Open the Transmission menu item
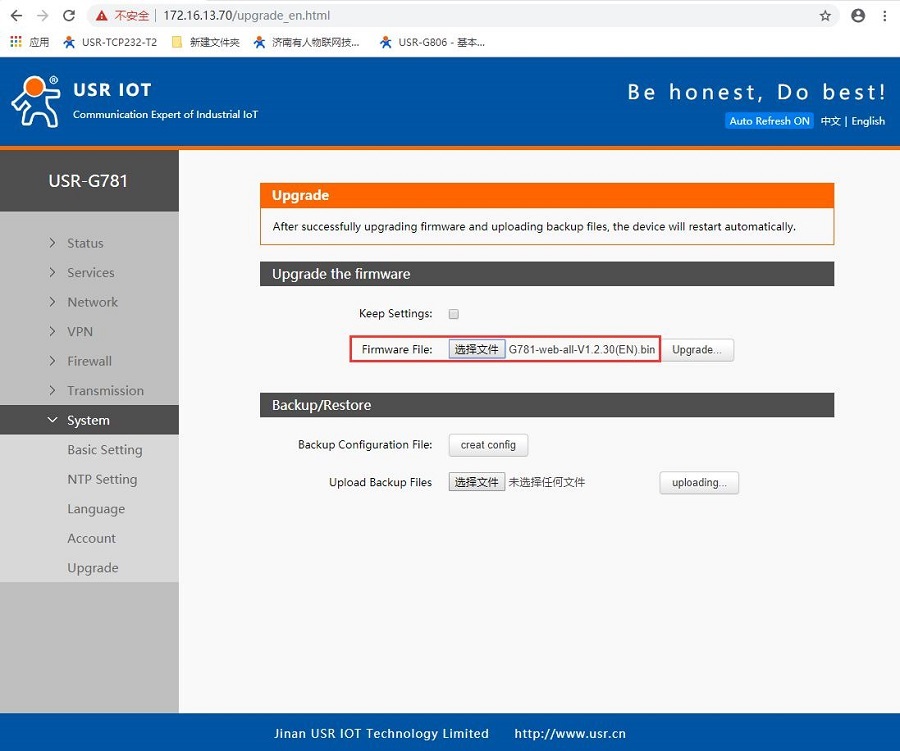 click(106, 390)
